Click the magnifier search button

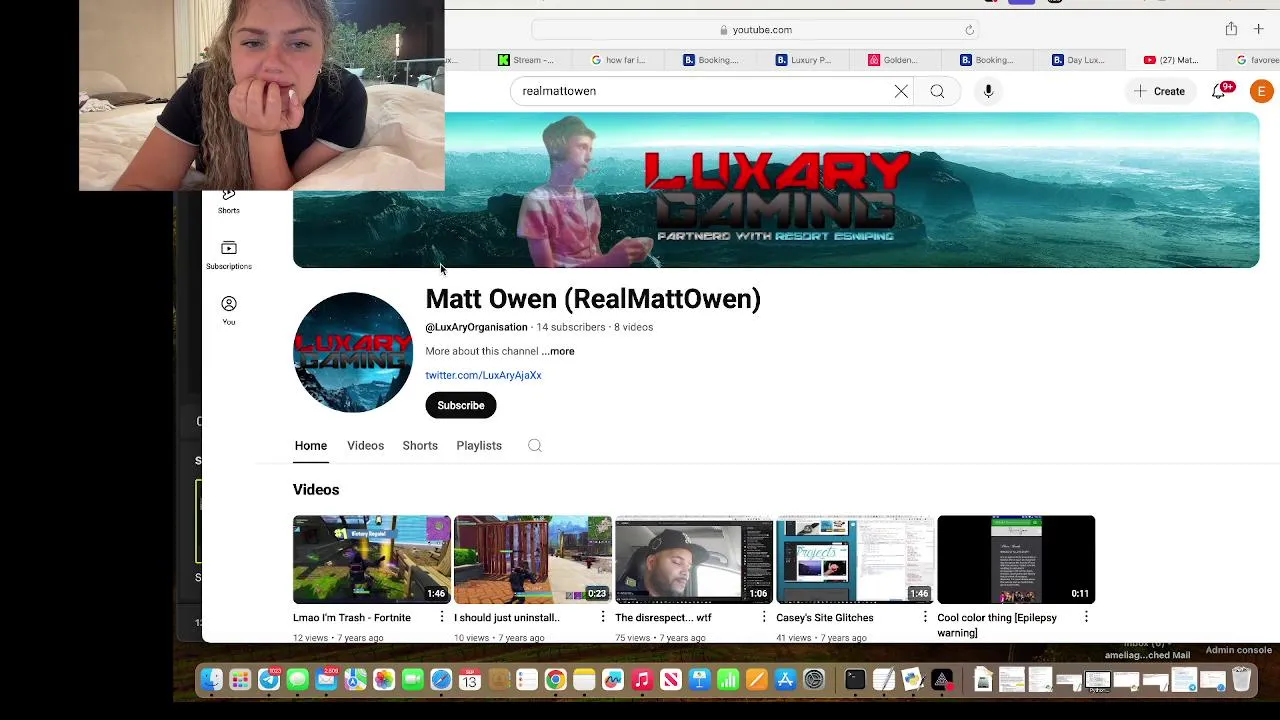coord(937,91)
